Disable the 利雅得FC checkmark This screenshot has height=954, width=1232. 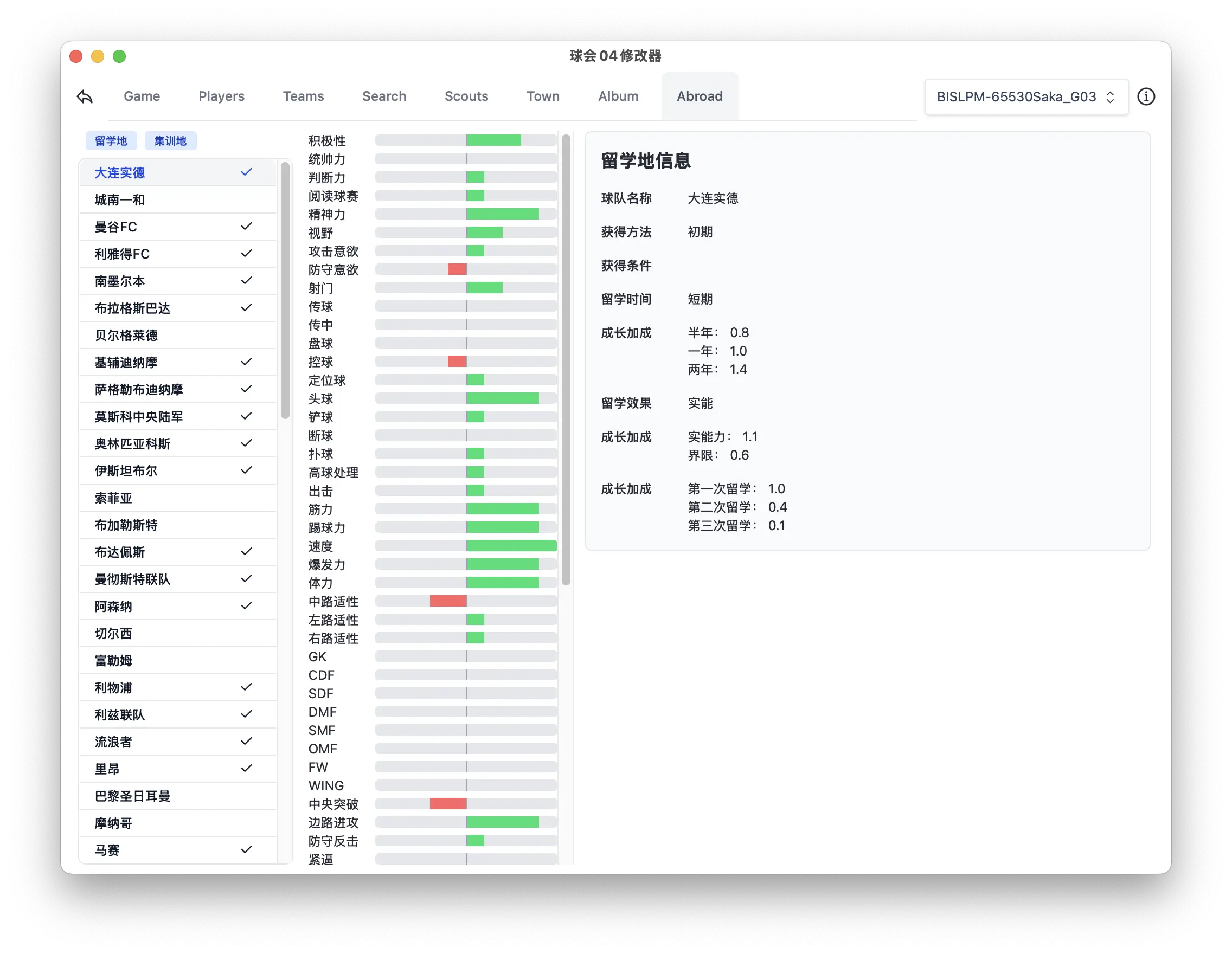(247, 253)
